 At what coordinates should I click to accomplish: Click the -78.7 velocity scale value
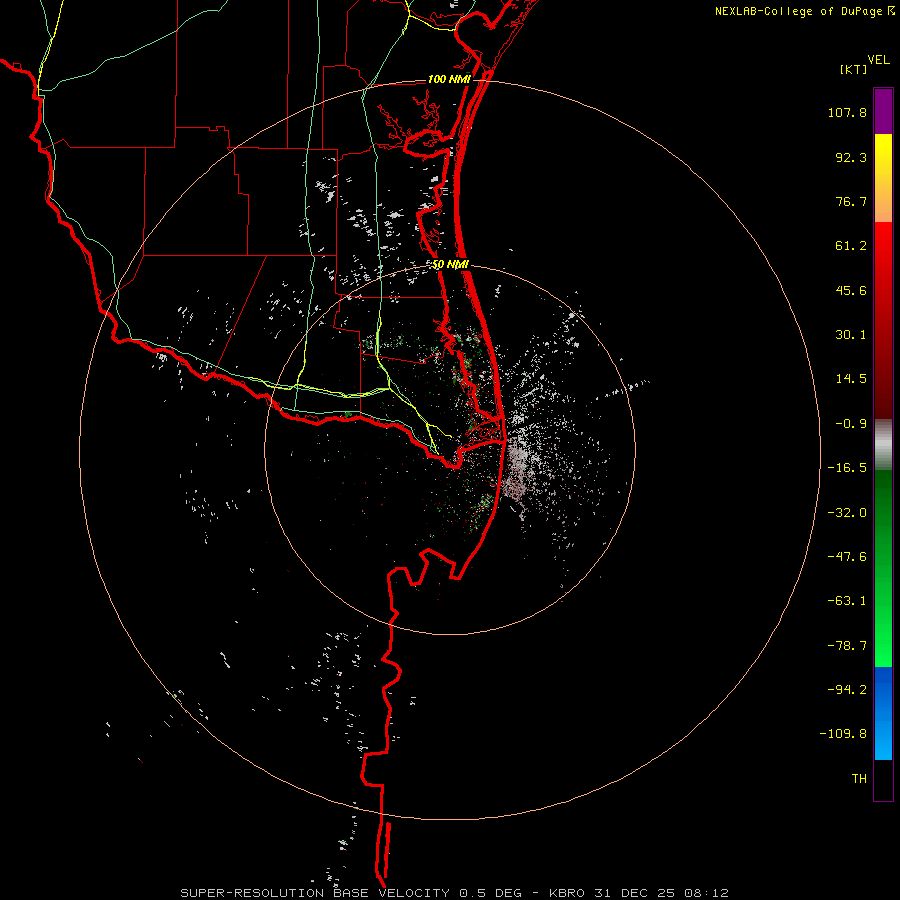(847, 646)
